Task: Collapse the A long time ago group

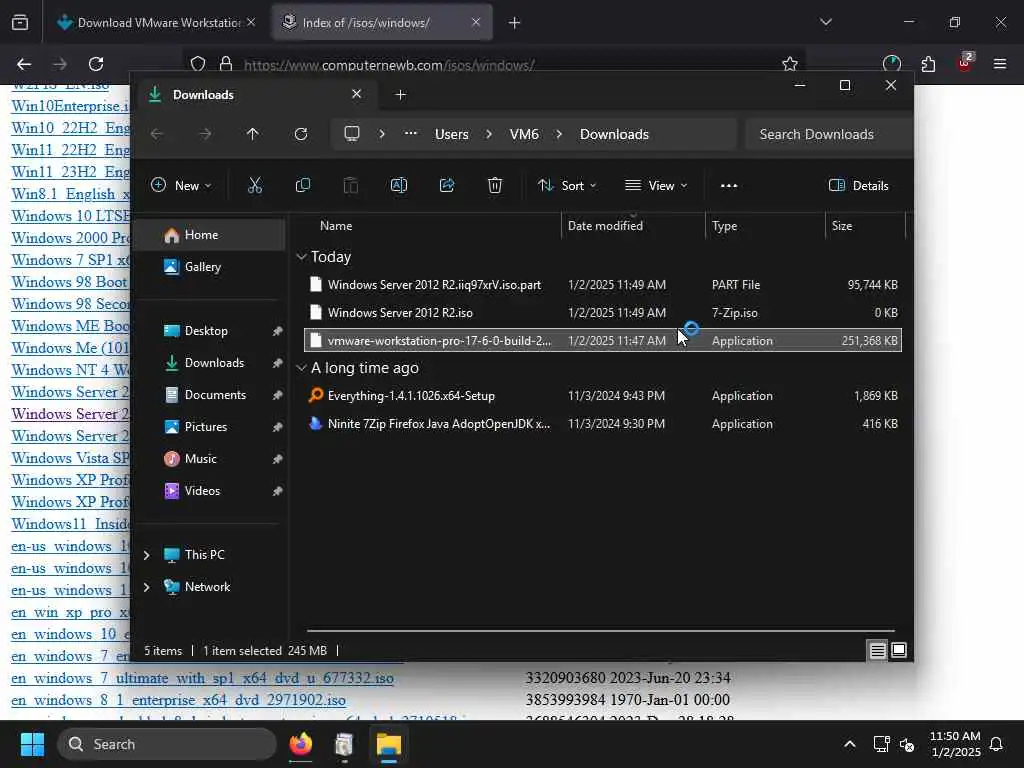Action: click(x=302, y=368)
